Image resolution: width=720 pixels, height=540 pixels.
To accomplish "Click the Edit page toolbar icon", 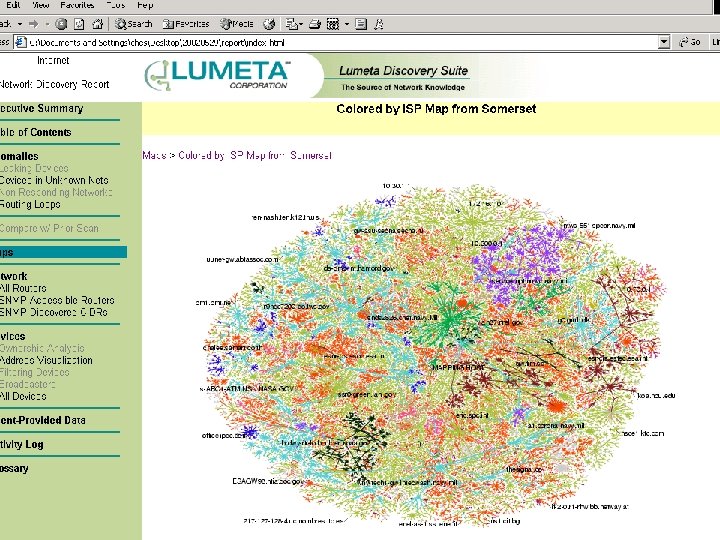I will click(x=333, y=24).
